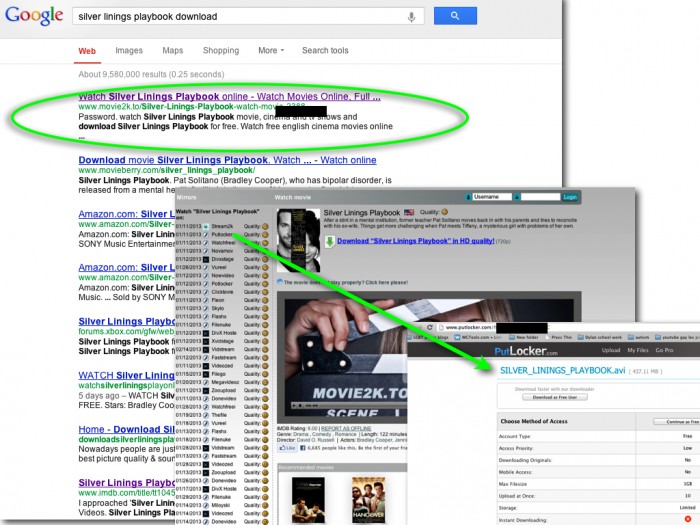Click the Google logo

[34, 16]
